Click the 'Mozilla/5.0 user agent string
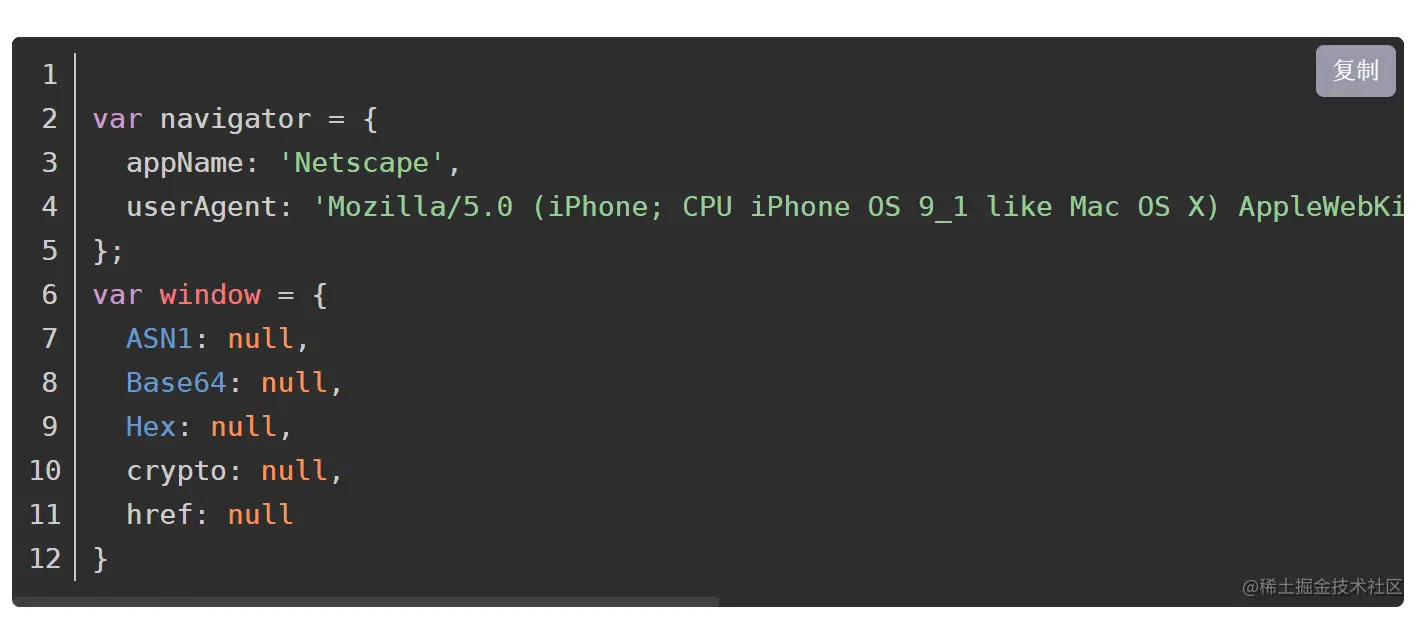Screen dimensions: 1423x617 tap(412, 207)
